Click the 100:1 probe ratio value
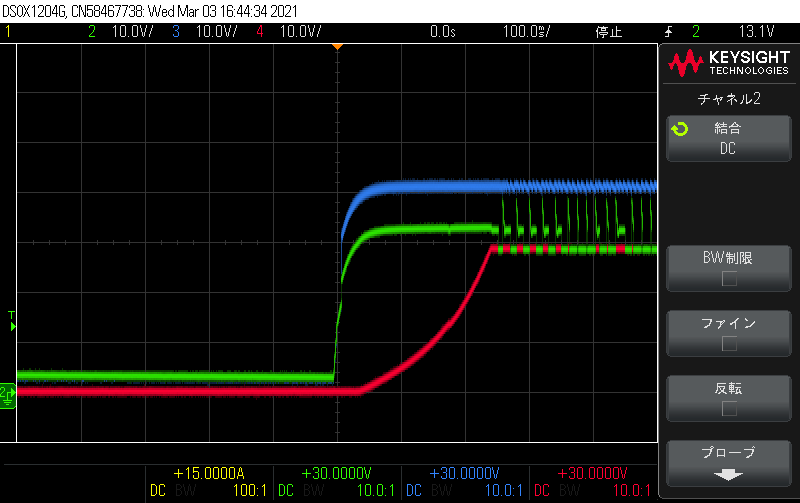Image resolution: width=800 pixels, height=503 pixels. point(250,491)
